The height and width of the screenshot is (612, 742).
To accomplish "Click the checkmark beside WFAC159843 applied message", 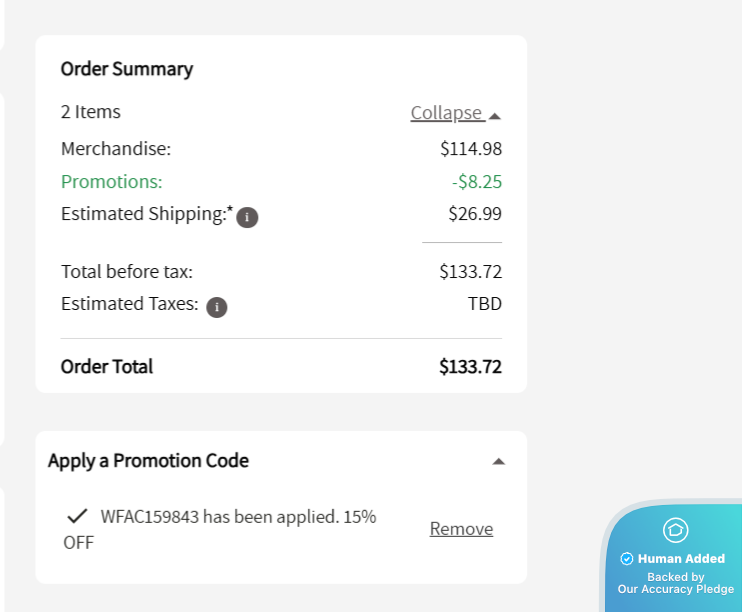I will [77, 515].
